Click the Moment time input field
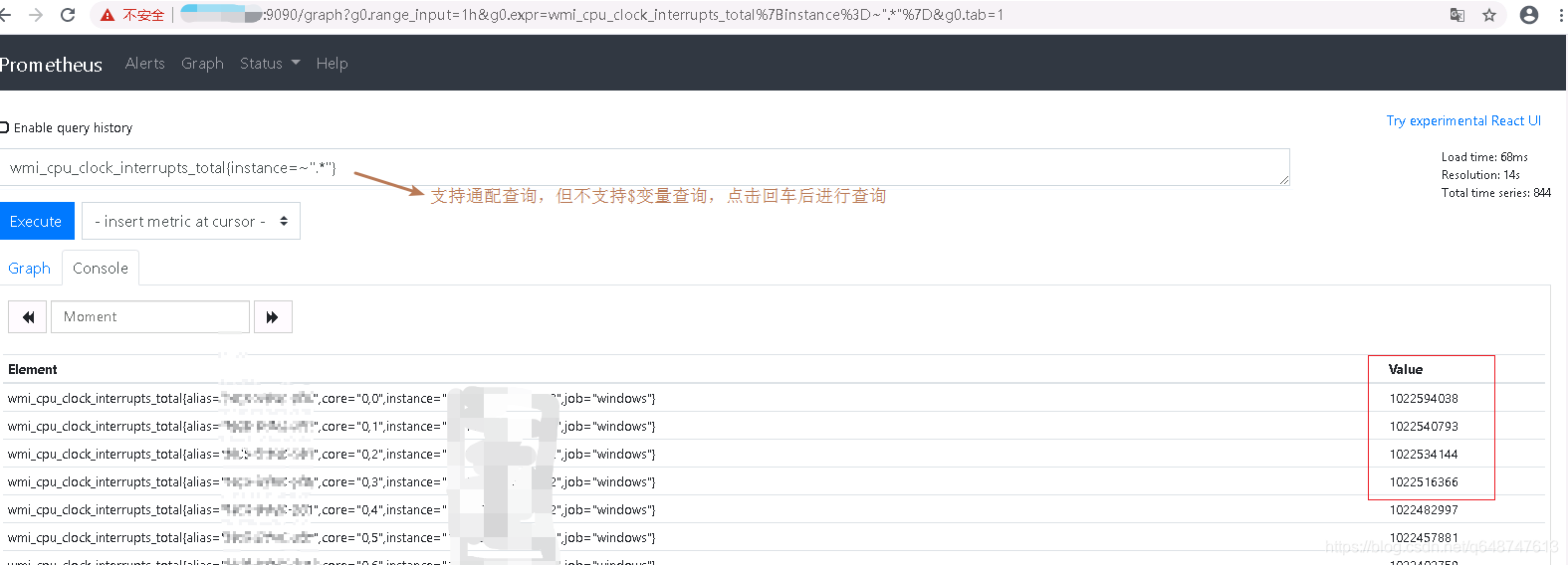The width and height of the screenshot is (1568, 565). [150, 316]
